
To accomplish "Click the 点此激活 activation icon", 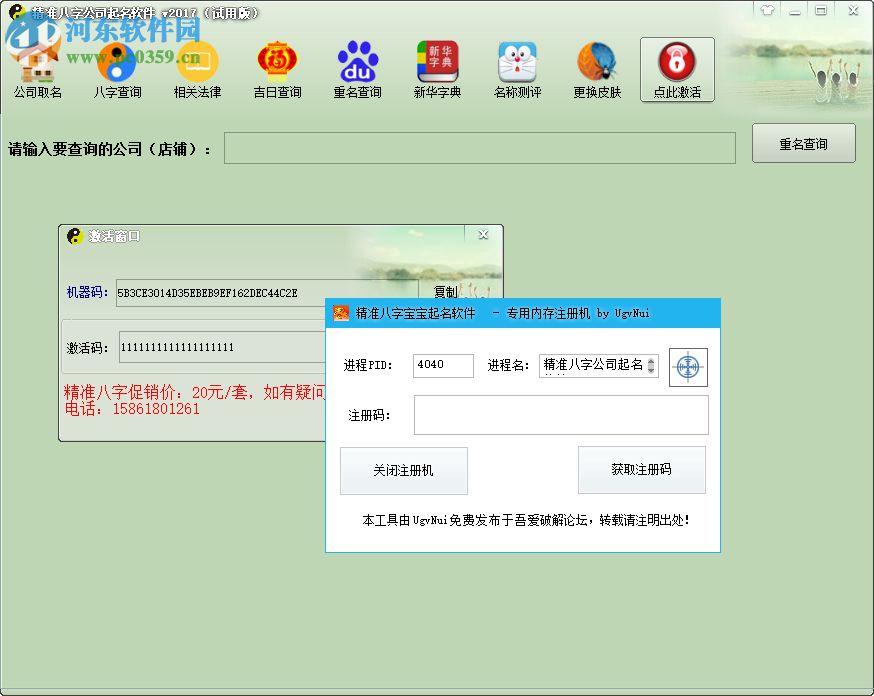I will pos(677,68).
